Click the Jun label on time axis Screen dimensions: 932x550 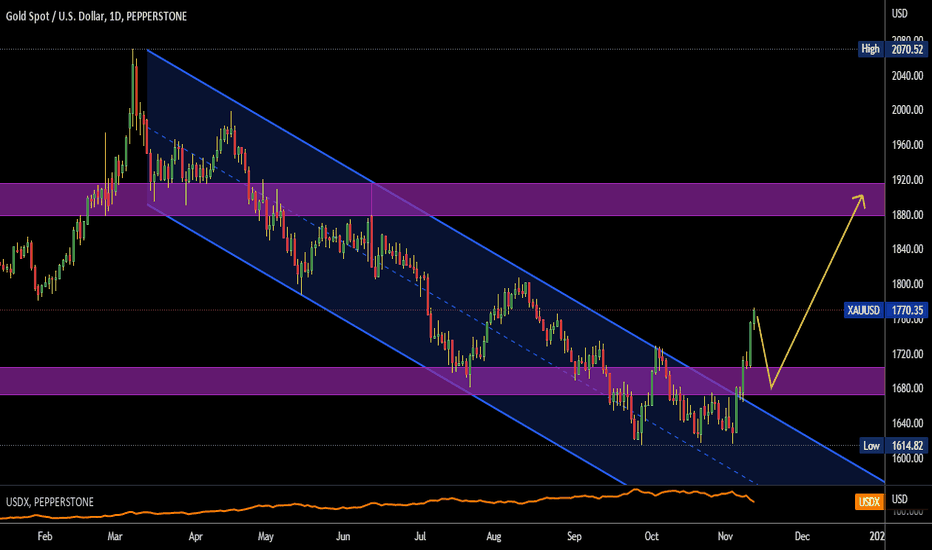pyautogui.click(x=343, y=536)
